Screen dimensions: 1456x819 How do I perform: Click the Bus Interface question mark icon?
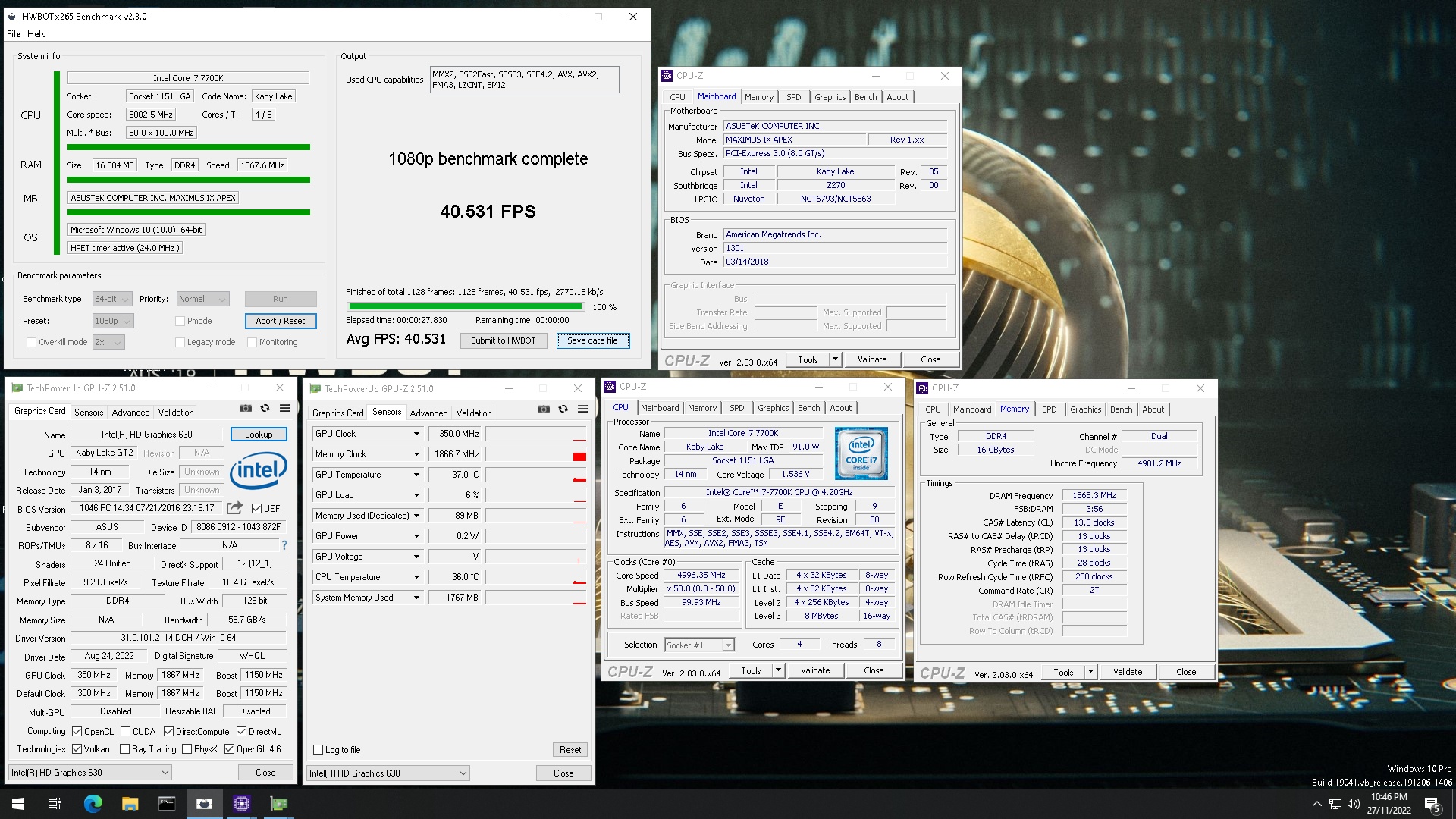284,545
